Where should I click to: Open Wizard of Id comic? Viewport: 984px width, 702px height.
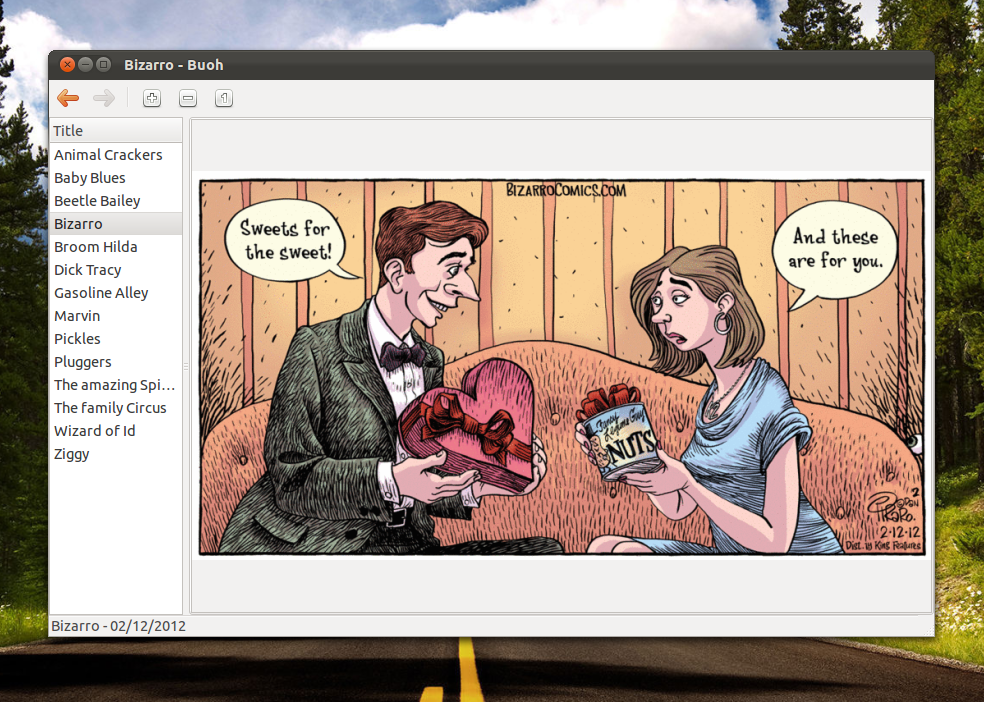(116, 431)
